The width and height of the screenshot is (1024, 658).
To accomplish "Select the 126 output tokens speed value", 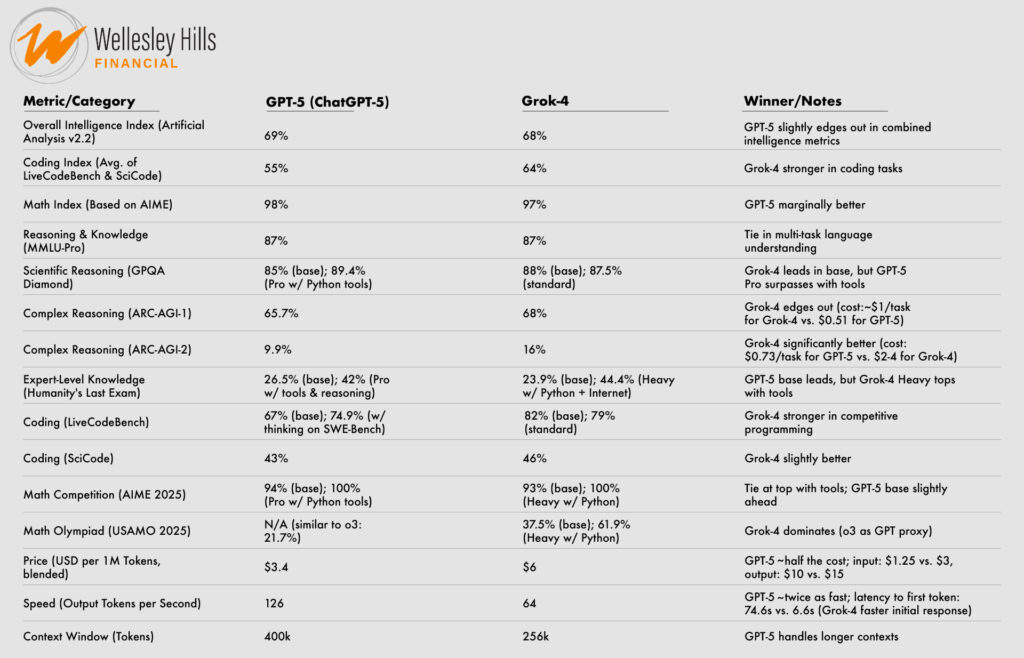I will coord(274,603).
